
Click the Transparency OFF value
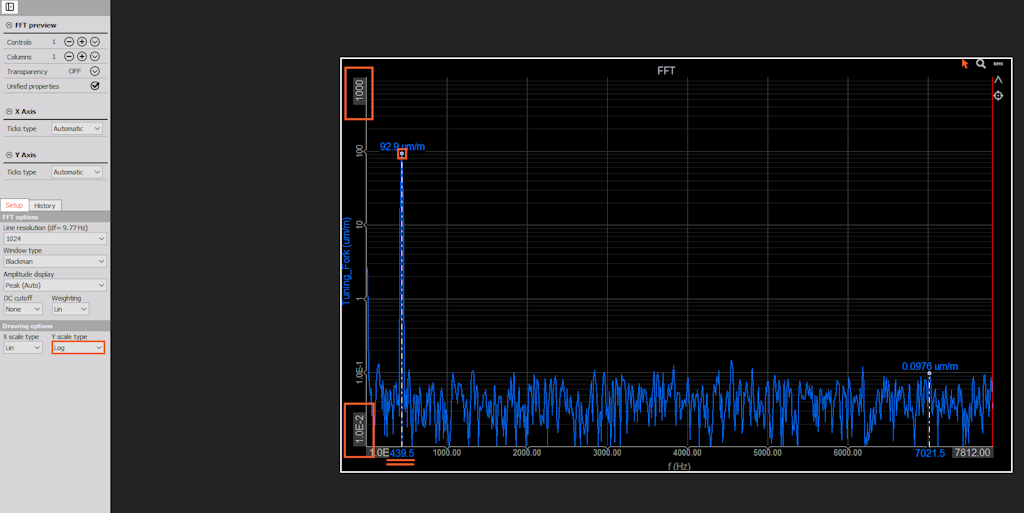point(74,71)
